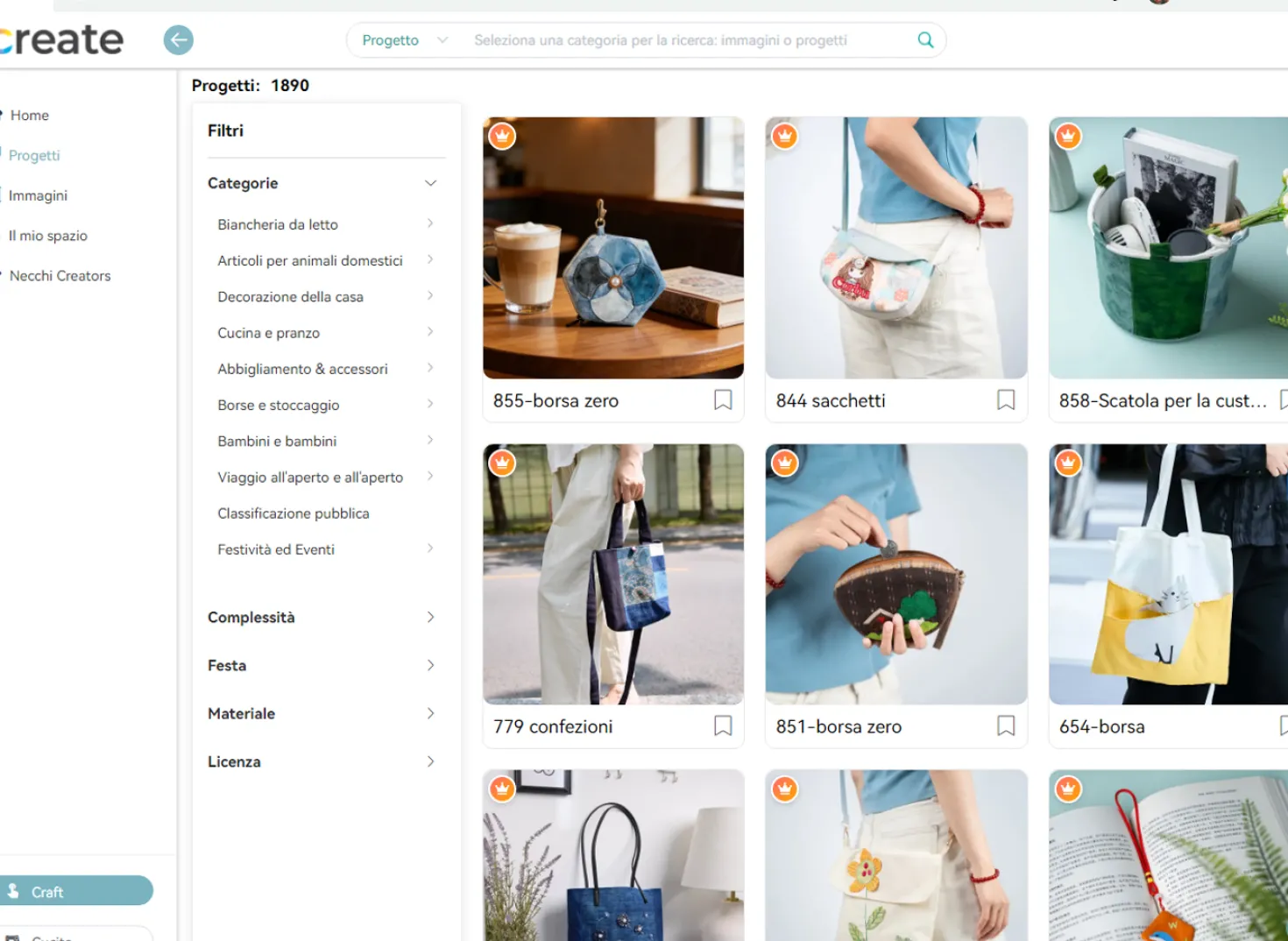Bookmark the 851-borsa zero project
Viewport: 1288px width, 941px height.
coord(1006,726)
